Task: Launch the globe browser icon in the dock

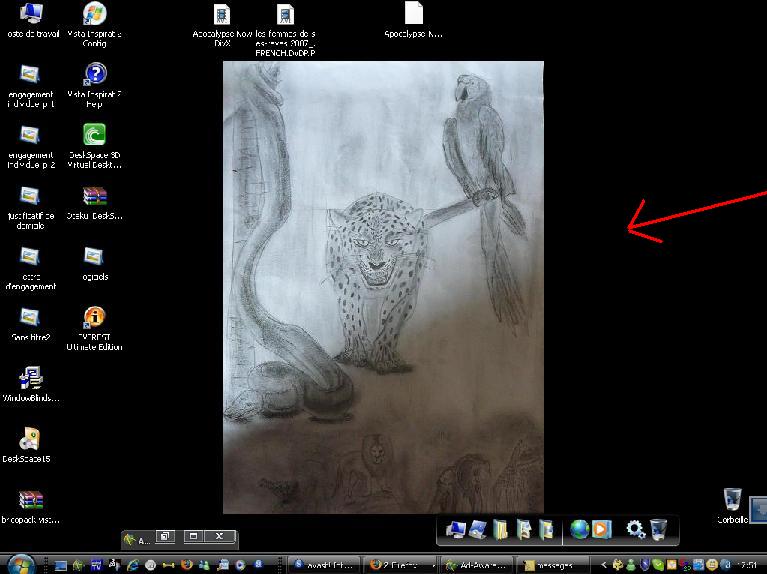Action: (x=580, y=529)
